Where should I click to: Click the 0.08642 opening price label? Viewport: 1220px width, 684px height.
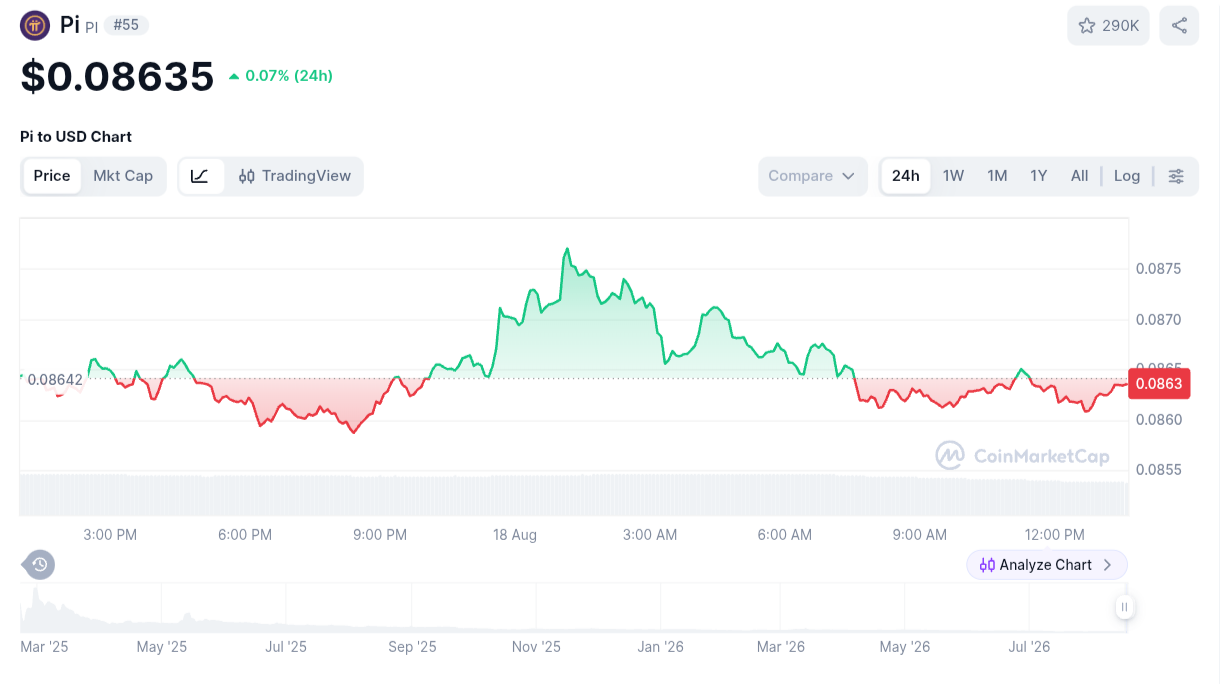click(x=55, y=379)
